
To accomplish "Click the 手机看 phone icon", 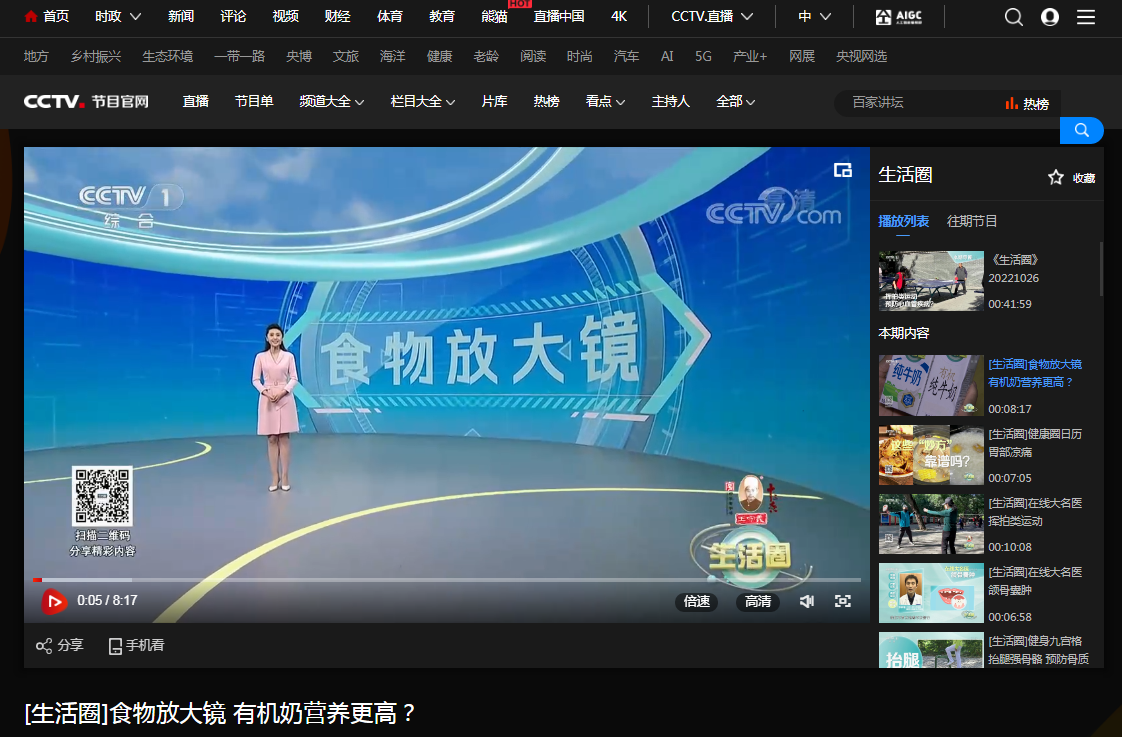I will pos(114,646).
